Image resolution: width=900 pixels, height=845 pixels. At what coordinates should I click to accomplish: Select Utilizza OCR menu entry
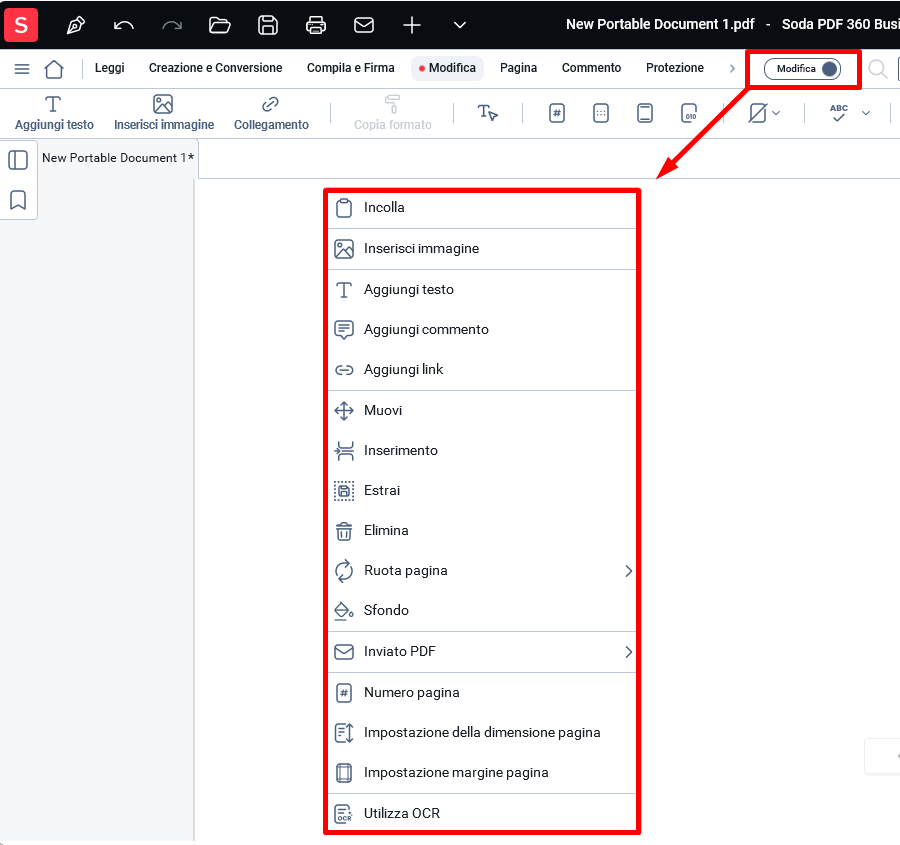pyautogui.click(x=482, y=813)
